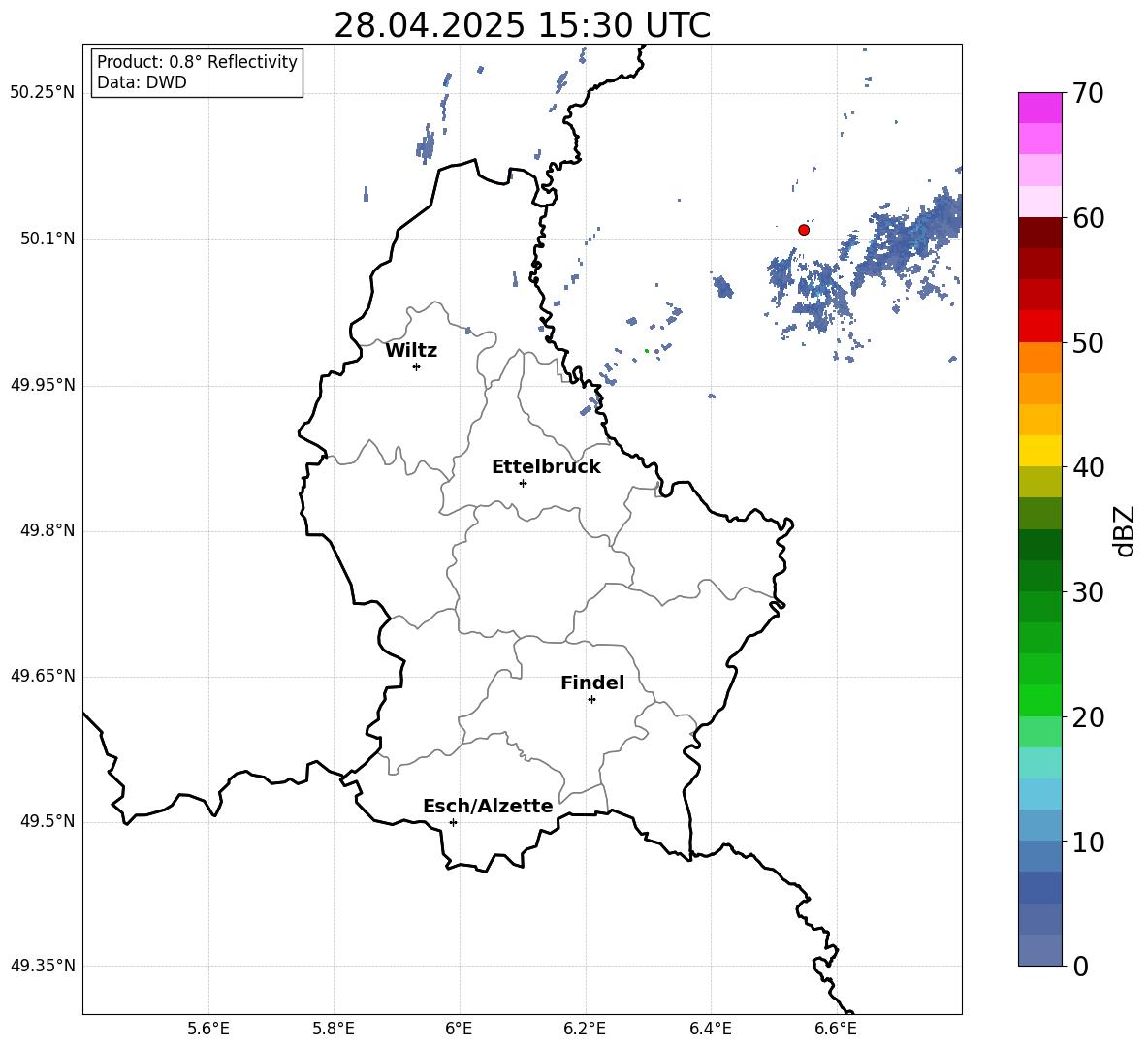Click the colorbar tick label 0

pyautogui.click(x=1081, y=966)
